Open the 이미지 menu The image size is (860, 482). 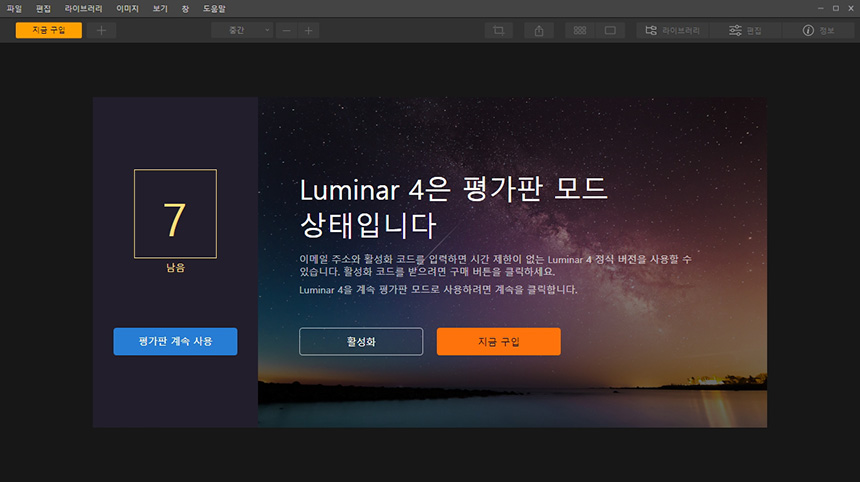coord(127,9)
